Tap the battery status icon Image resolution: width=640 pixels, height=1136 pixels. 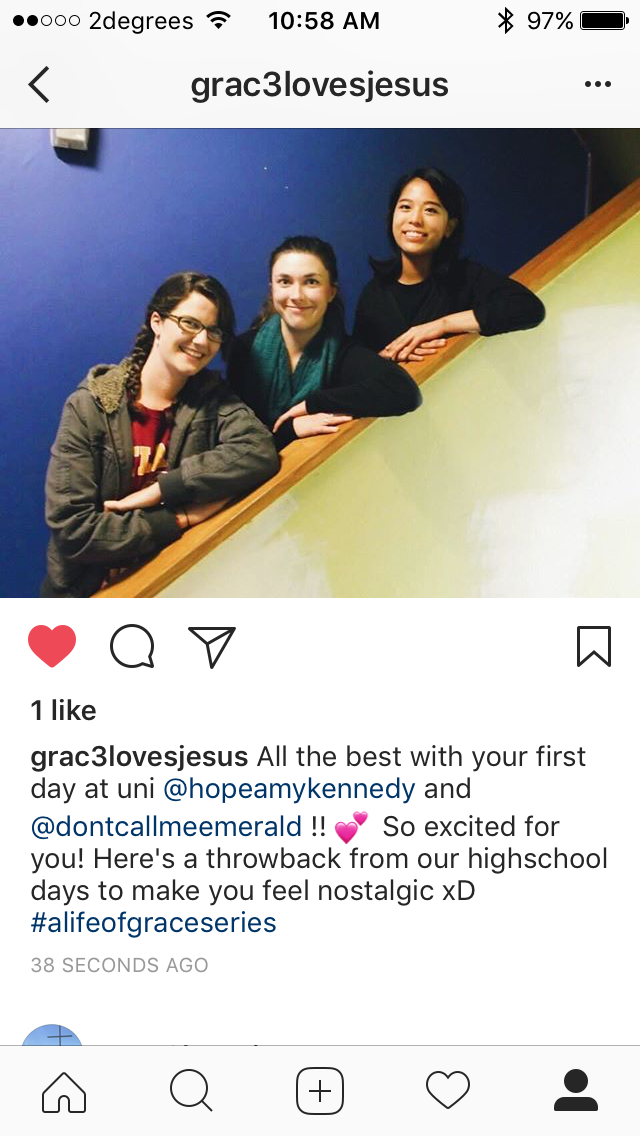pyautogui.click(x=604, y=21)
